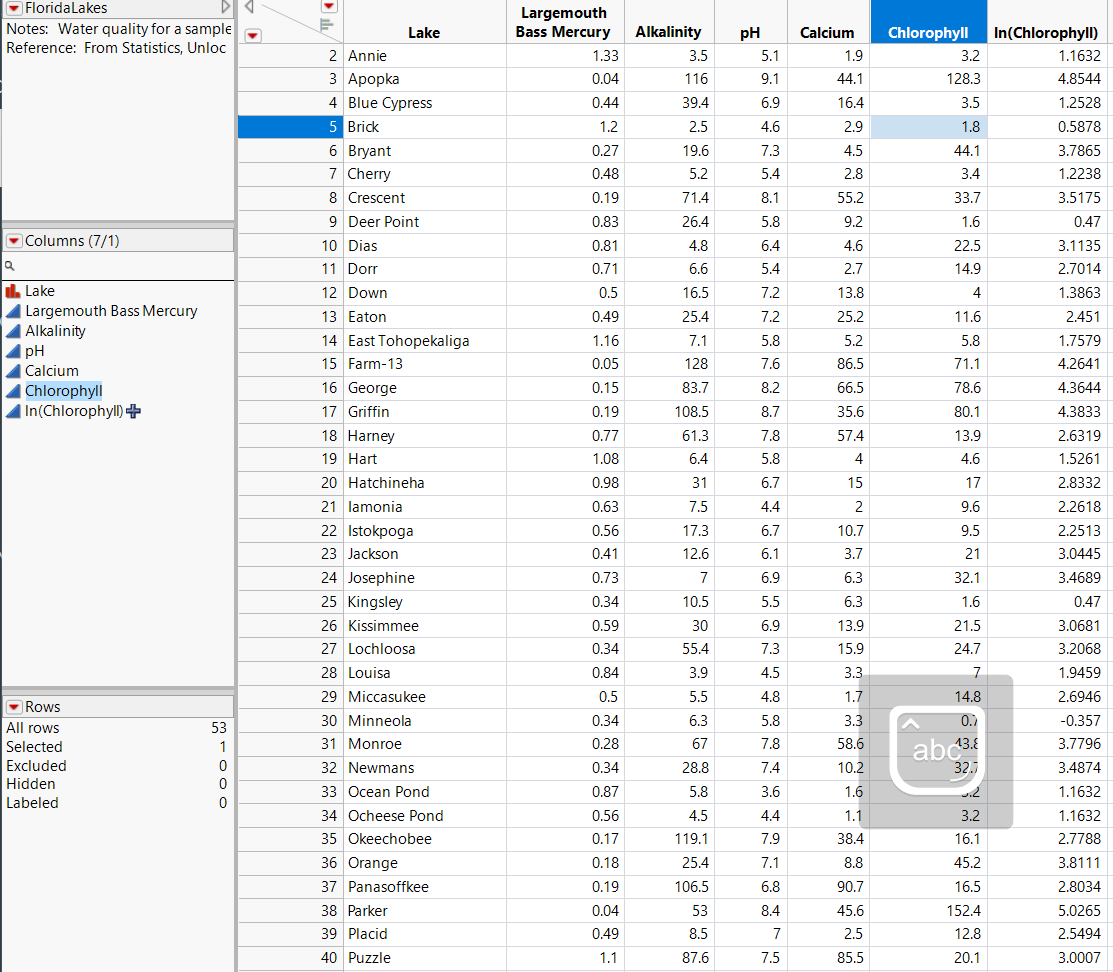Click the continuous modeling icon beside pH
Viewport: 1113px width, 972px height.
click(x=12, y=351)
